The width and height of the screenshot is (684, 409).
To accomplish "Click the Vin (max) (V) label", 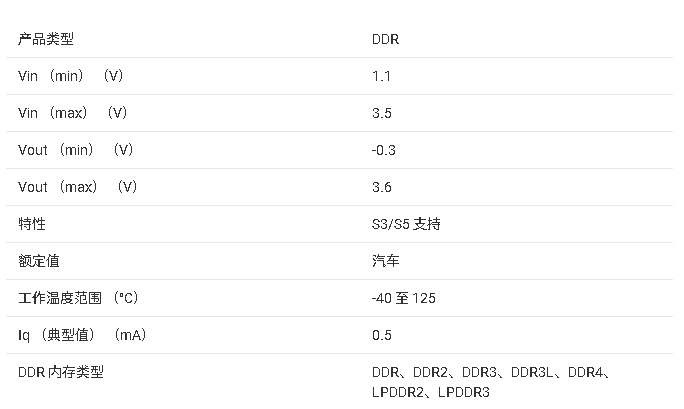I will 72,113.
